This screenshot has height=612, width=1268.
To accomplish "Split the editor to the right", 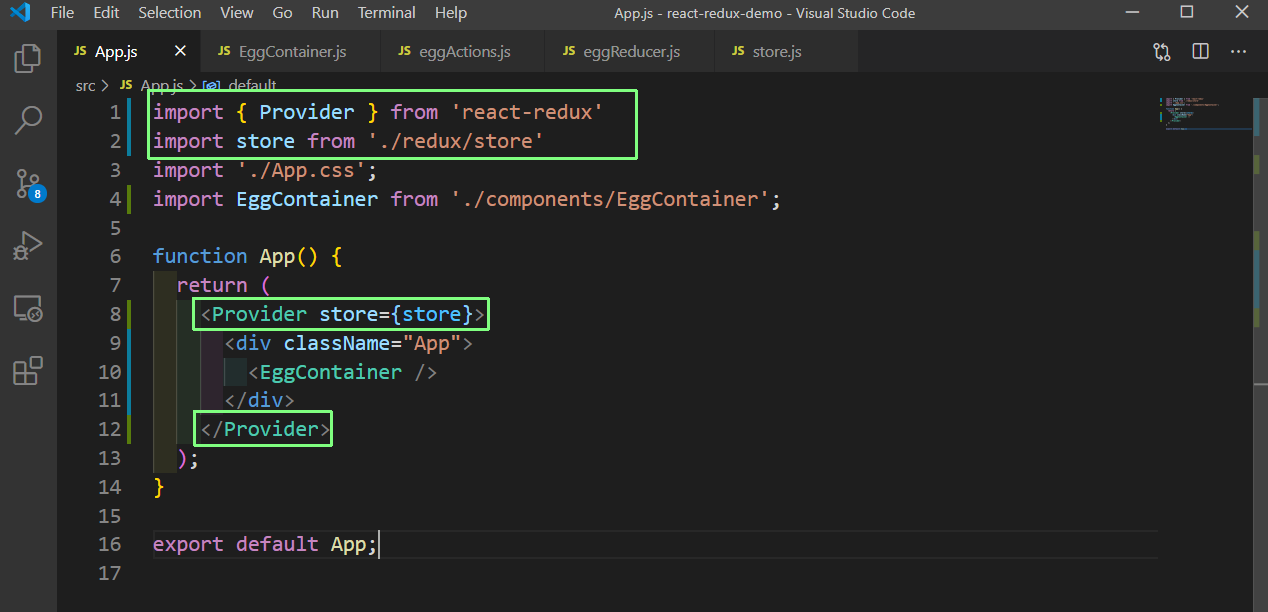I will click(1201, 51).
